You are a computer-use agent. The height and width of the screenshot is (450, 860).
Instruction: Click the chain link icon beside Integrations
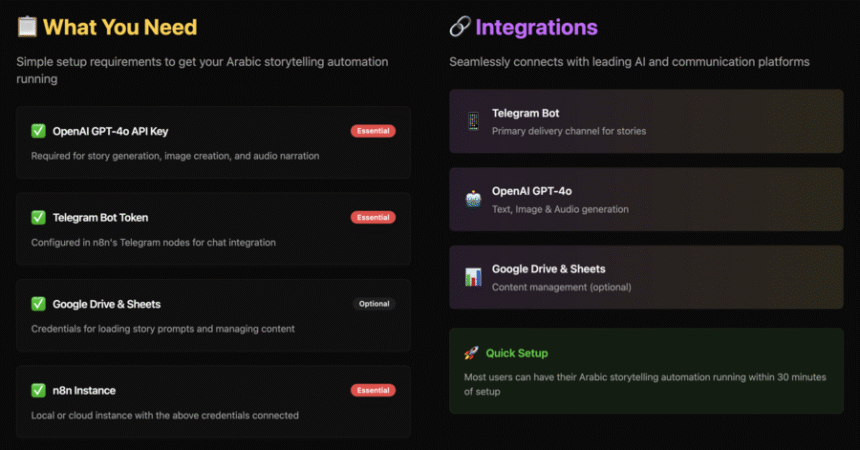pos(460,26)
